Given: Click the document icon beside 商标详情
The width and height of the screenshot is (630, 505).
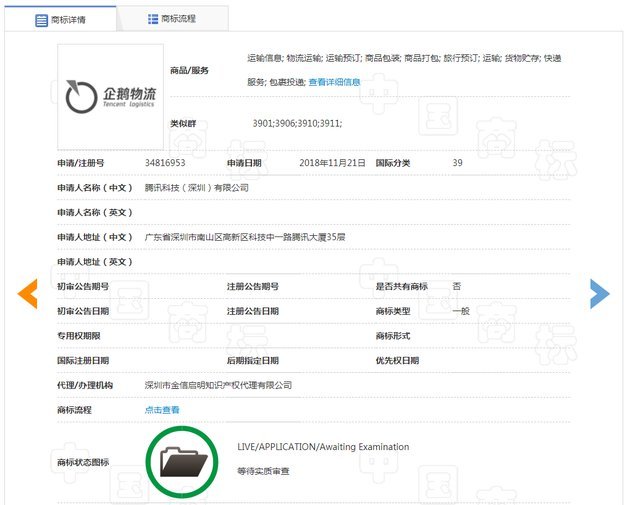Looking at the screenshot, I should pyautogui.click(x=41, y=20).
